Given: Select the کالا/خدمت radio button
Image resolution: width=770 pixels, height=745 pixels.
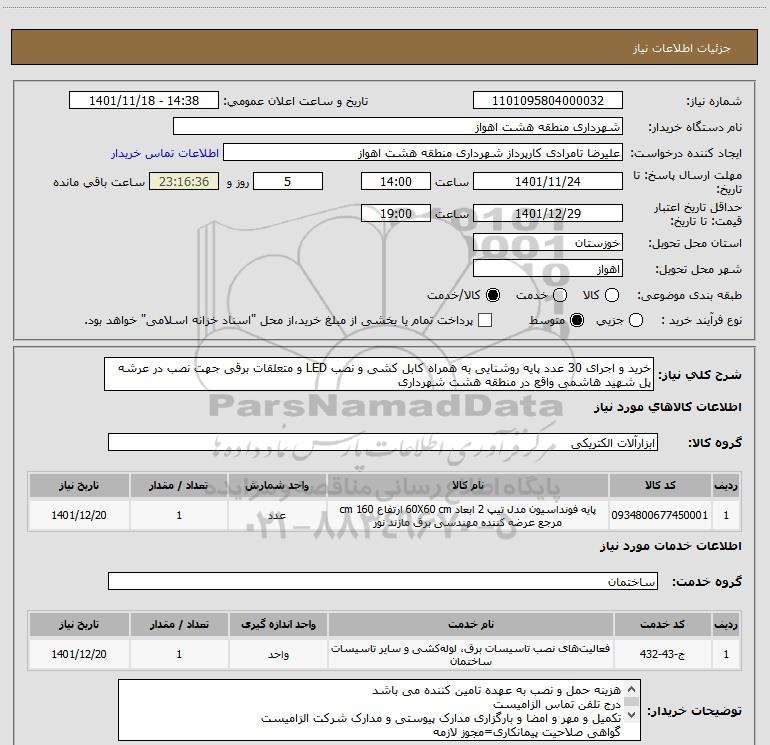Looking at the screenshot, I should 493,295.
